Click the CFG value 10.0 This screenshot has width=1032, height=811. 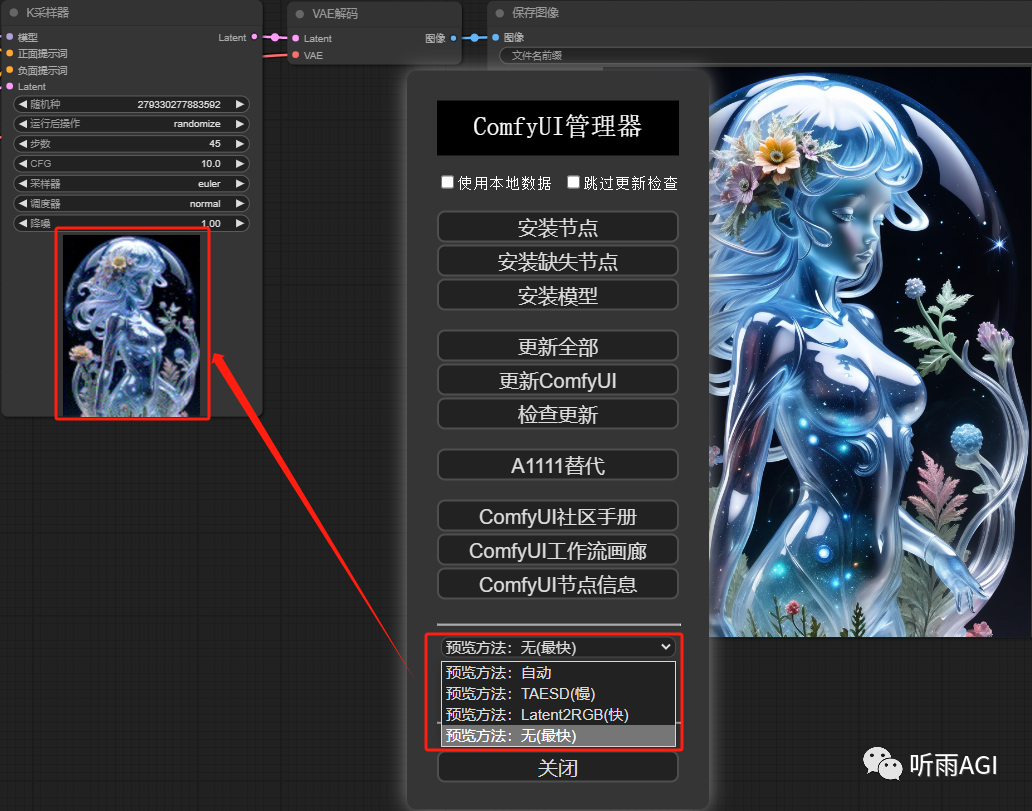click(211, 163)
